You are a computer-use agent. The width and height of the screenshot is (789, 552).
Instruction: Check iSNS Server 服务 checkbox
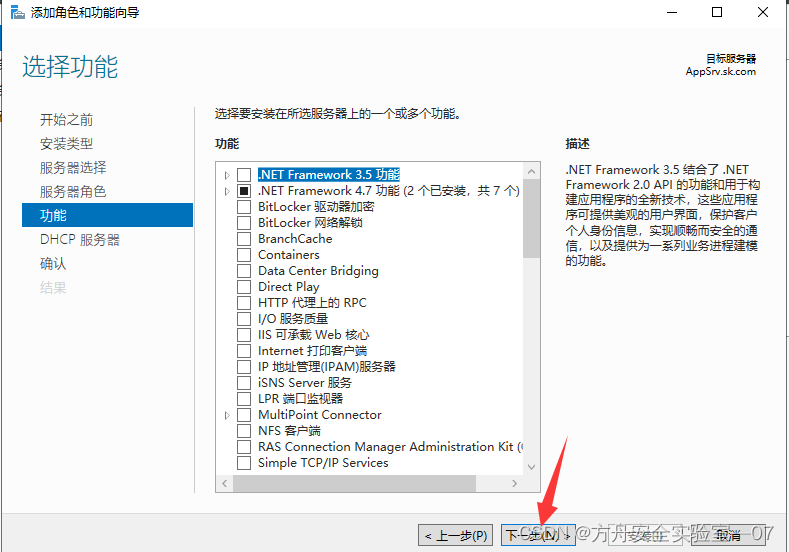[x=244, y=383]
